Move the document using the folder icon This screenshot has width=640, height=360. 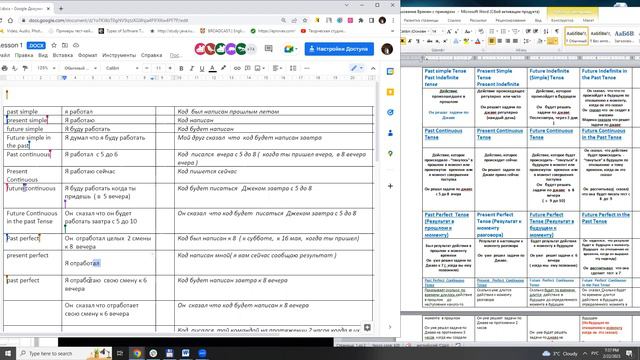pos(65,45)
